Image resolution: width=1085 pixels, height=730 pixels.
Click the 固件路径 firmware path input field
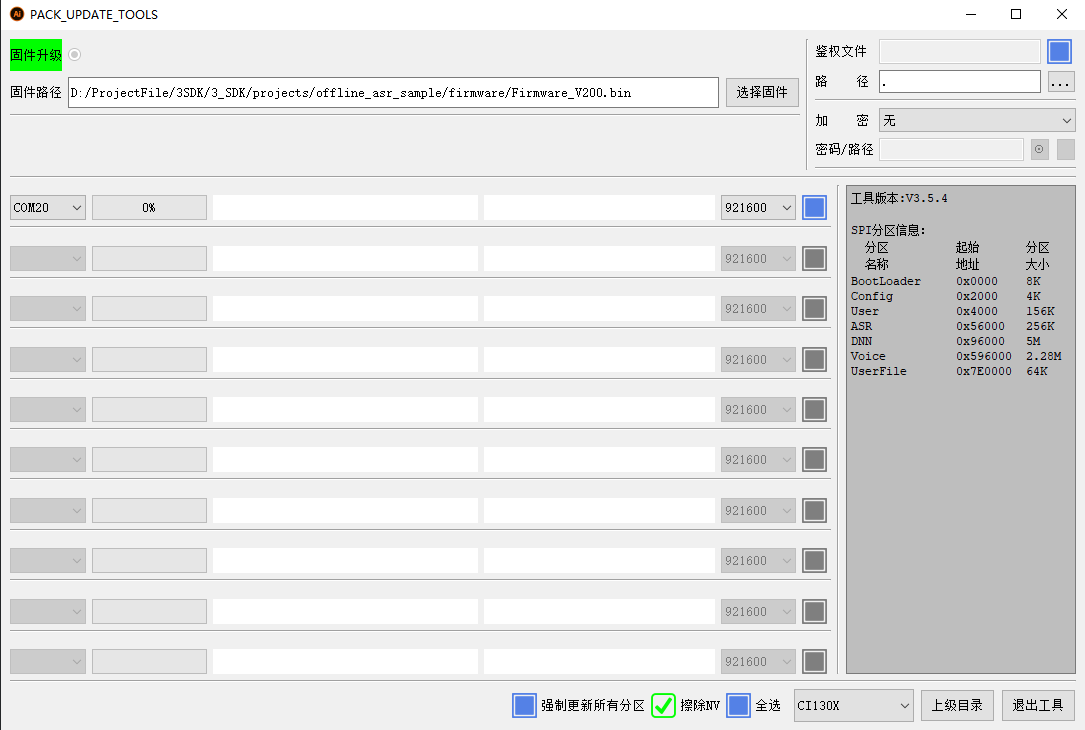coord(393,93)
